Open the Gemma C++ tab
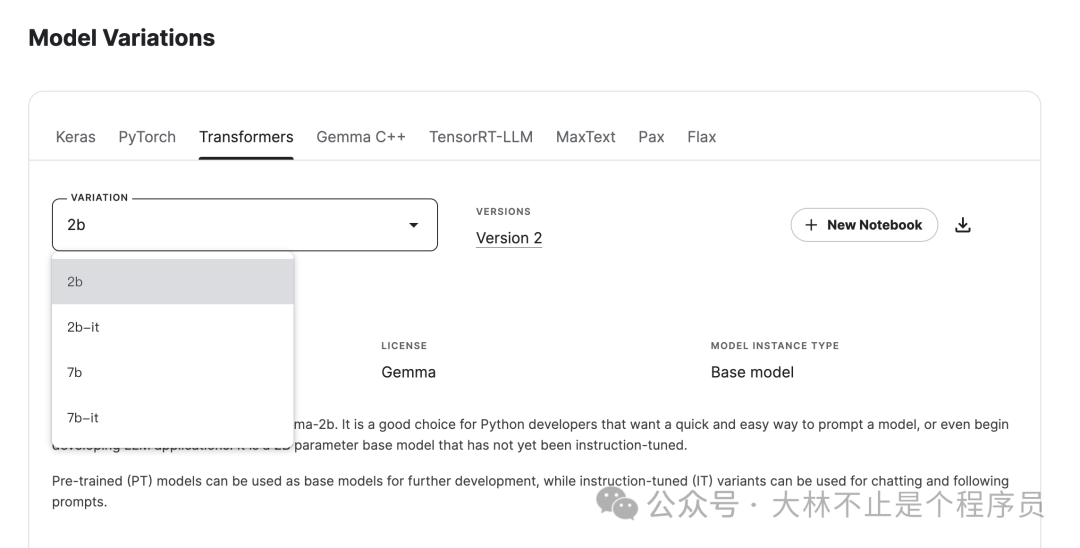The height and width of the screenshot is (548, 1080). [361, 137]
